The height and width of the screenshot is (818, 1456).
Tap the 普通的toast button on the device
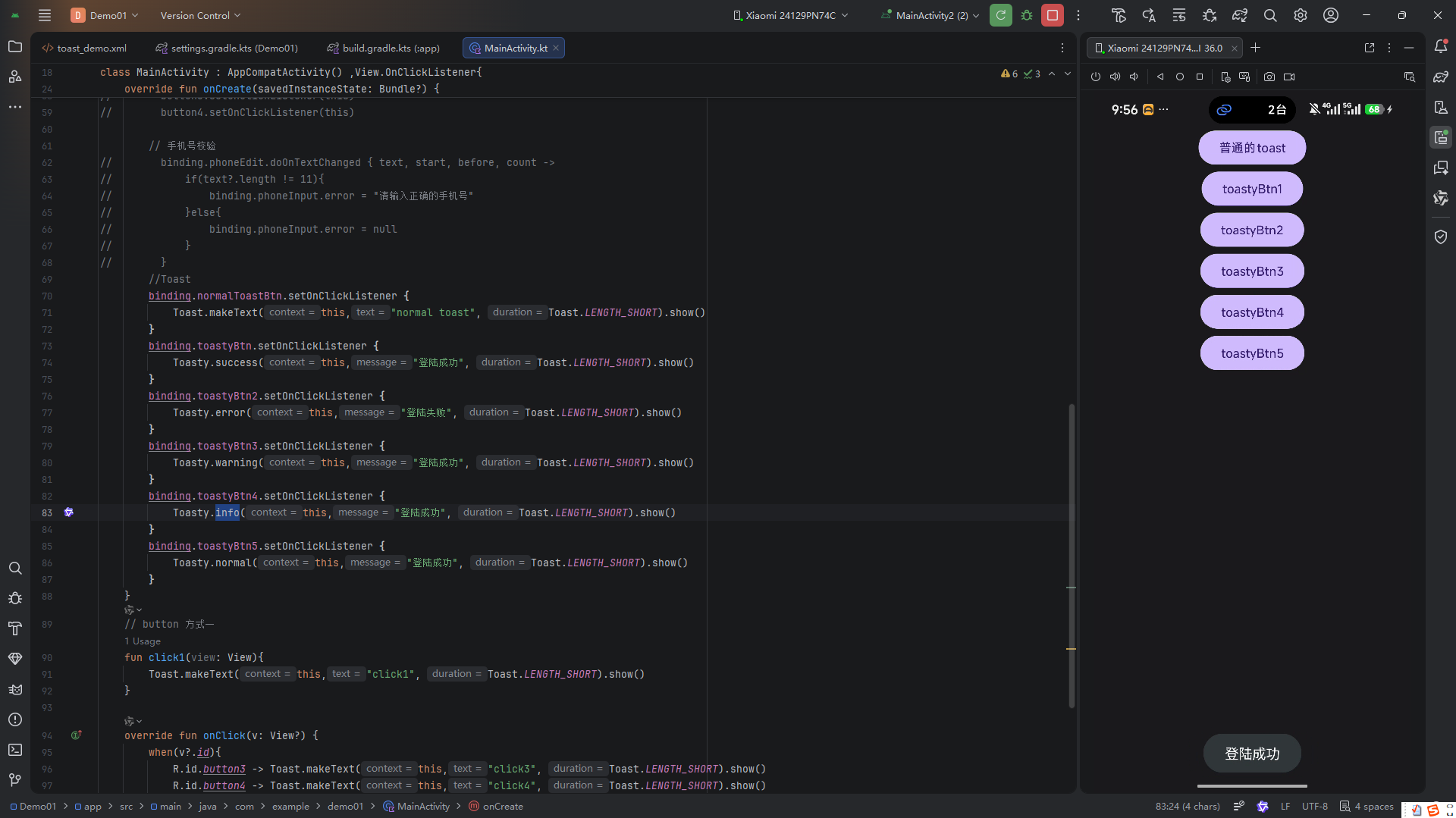tap(1252, 148)
